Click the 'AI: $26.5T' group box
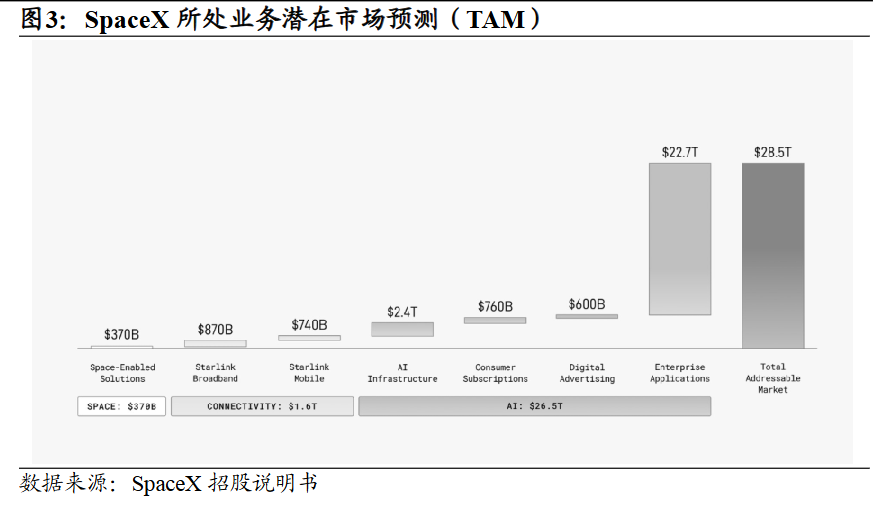Viewport: 876px width, 507px height. pos(535,406)
